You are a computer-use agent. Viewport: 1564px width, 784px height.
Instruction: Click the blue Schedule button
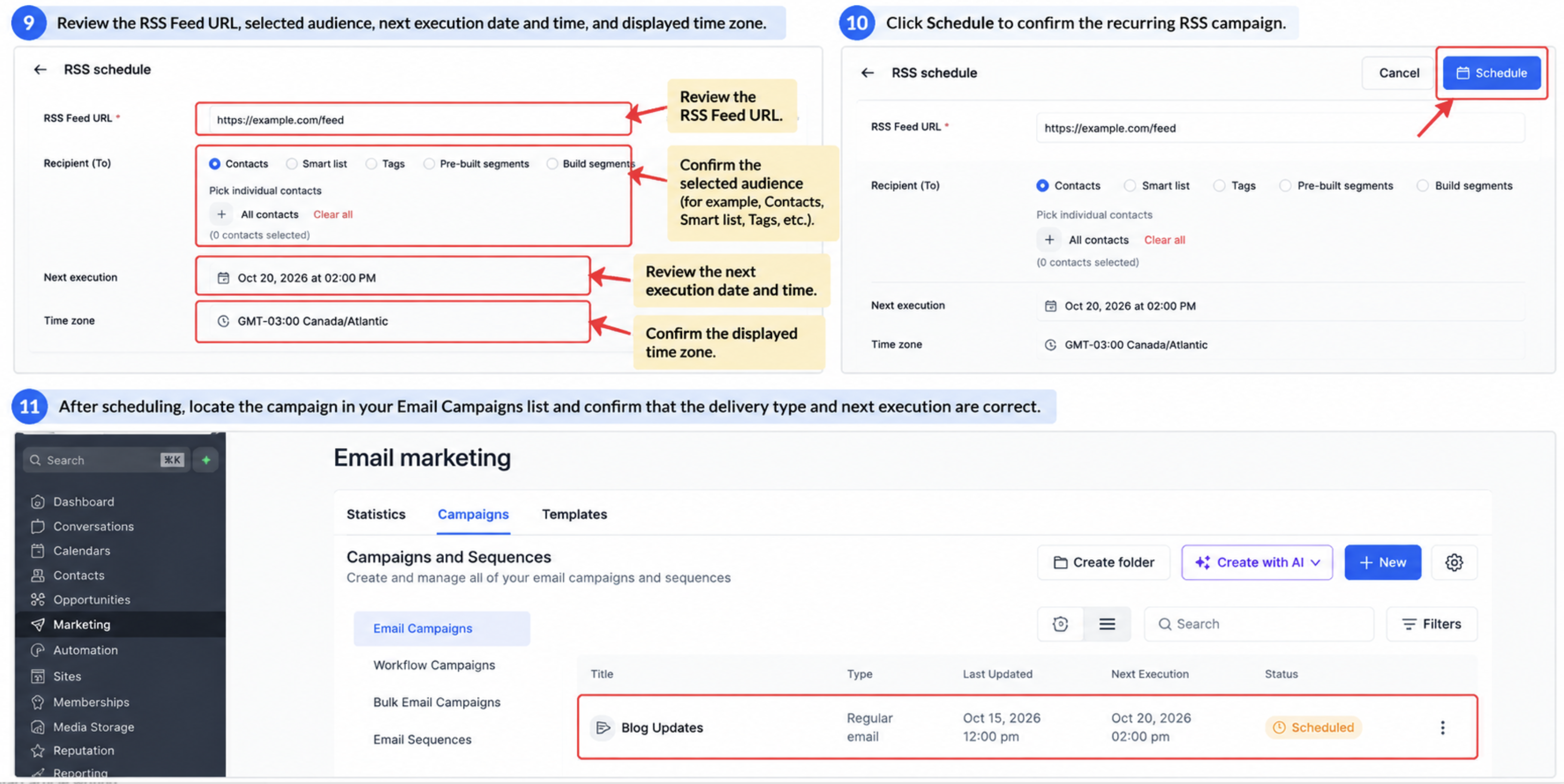(x=1491, y=73)
